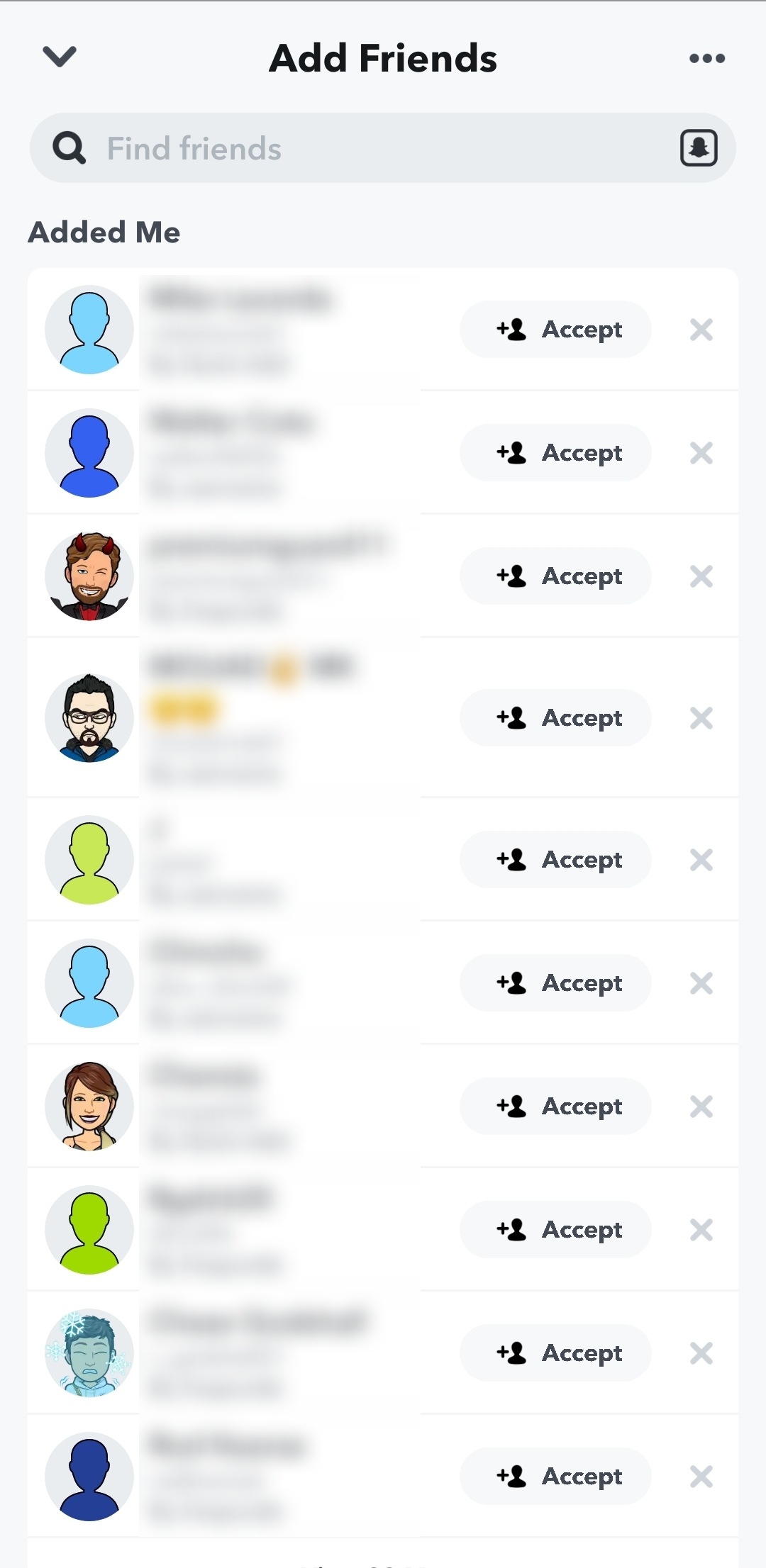Screen dimensions: 766x1568
Task: Accept the lime-yellow silhouette request
Action: (x=555, y=860)
